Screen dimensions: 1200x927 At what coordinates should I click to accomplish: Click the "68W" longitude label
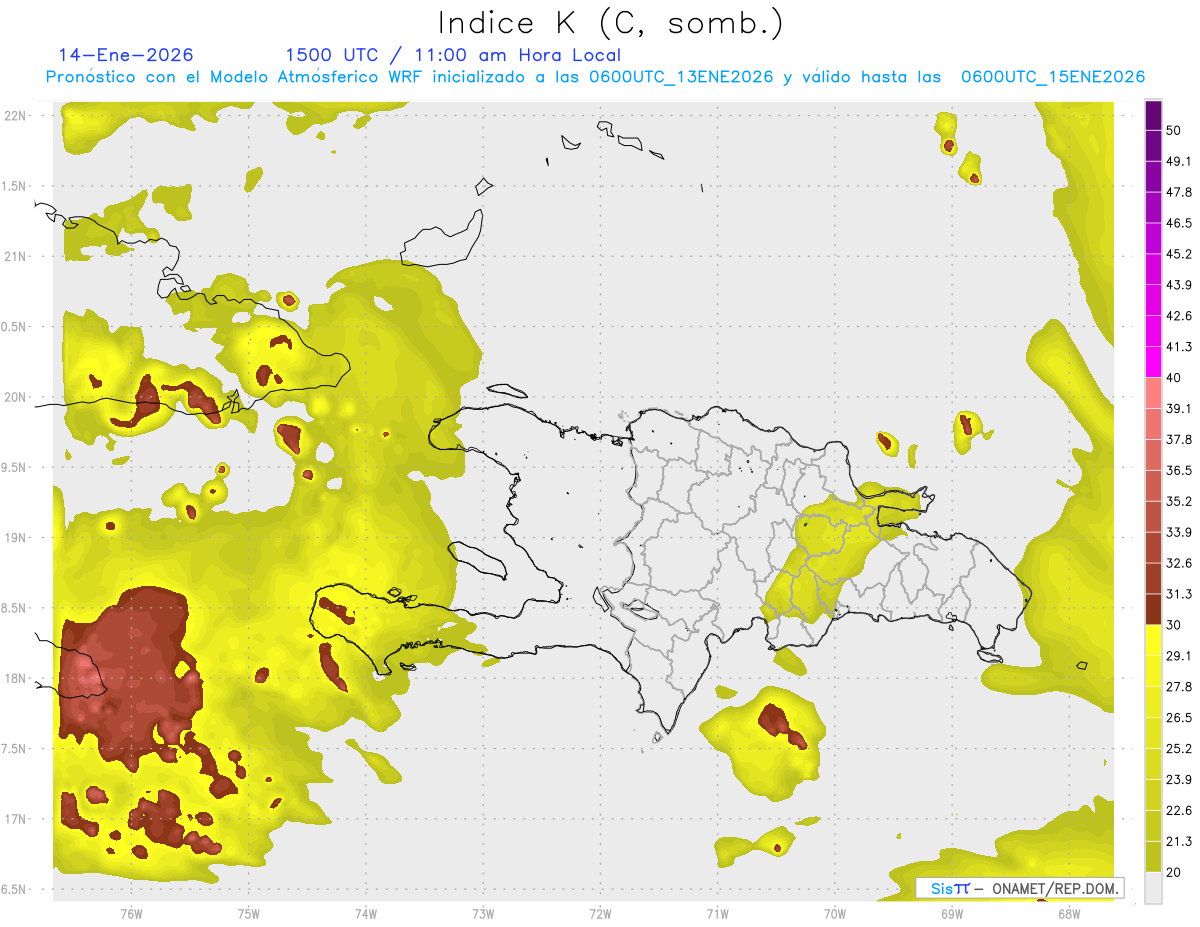click(x=1069, y=913)
